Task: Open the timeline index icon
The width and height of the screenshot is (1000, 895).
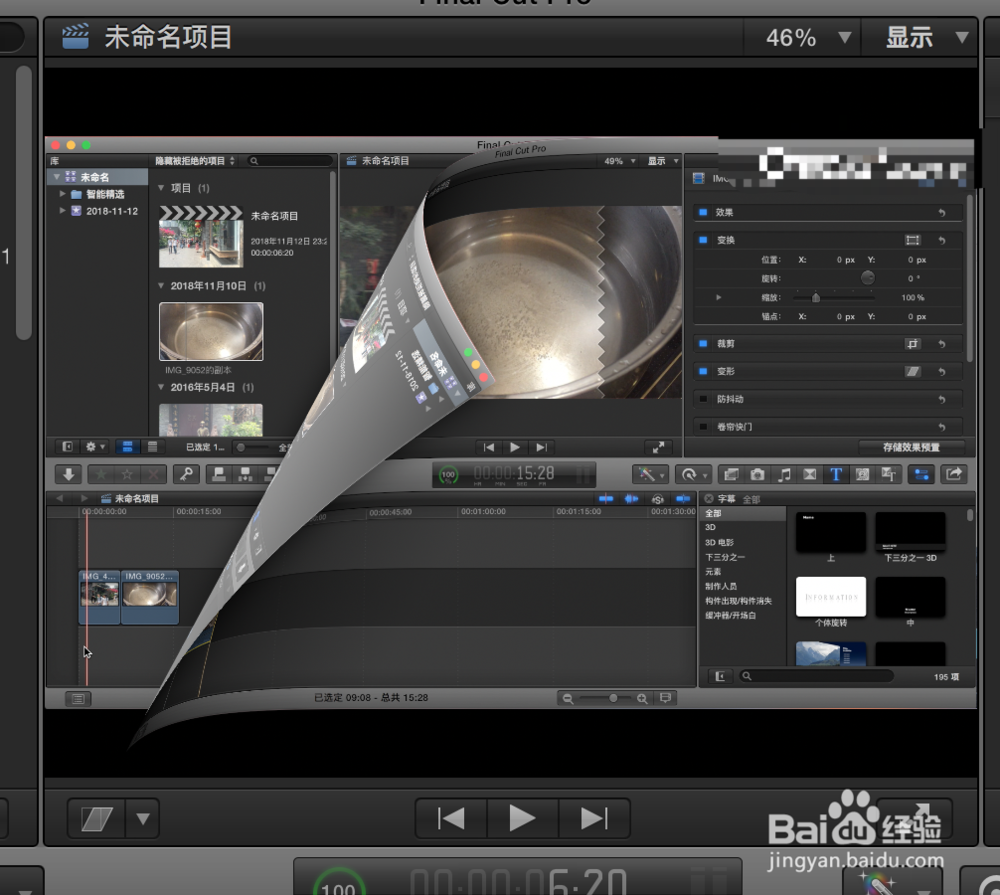Action: [x=78, y=699]
